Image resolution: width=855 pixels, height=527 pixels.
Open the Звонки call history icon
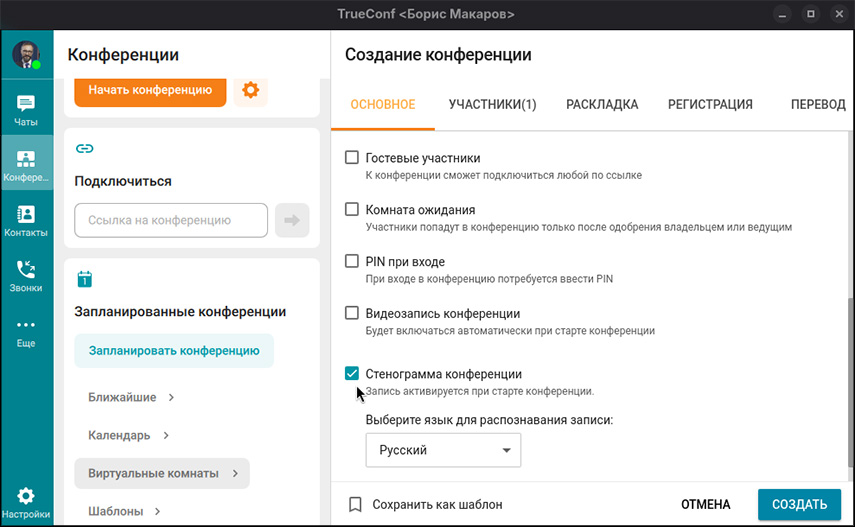(x=26, y=276)
